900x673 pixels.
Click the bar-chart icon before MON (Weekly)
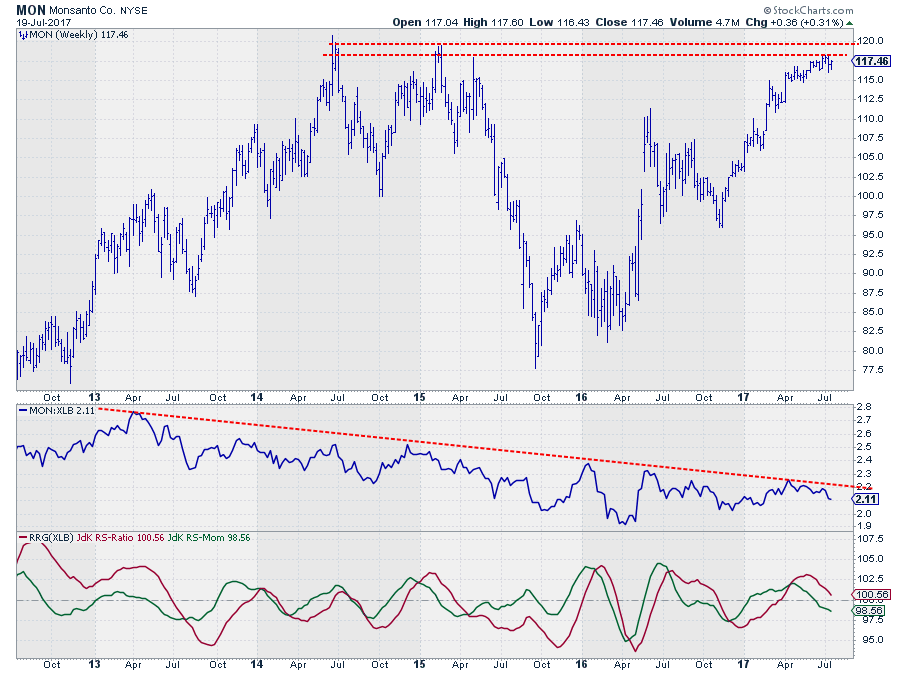coord(22,34)
